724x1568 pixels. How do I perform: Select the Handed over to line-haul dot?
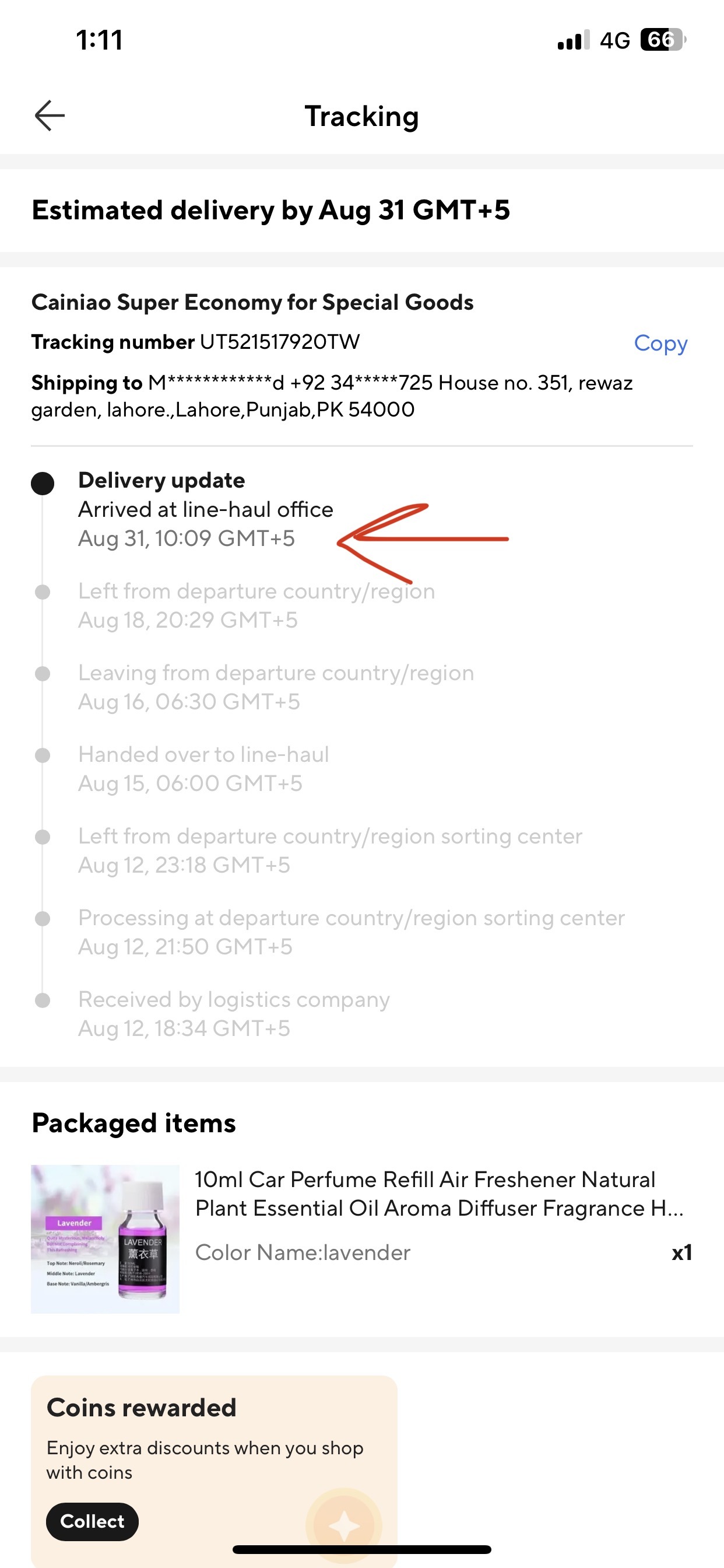tap(43, 755)
